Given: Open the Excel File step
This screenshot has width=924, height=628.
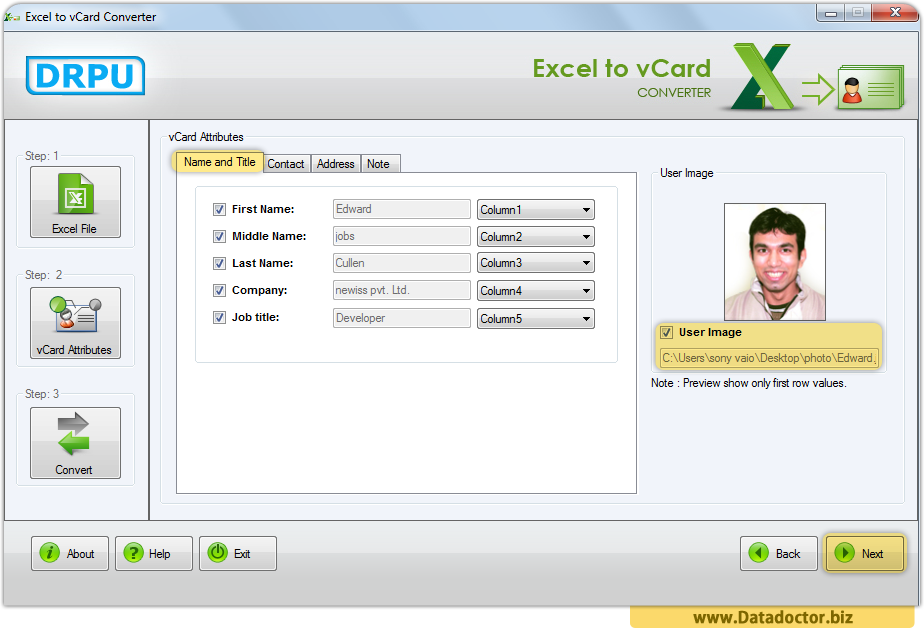Looking at the screenshot, I should click(x=75, y=202).
